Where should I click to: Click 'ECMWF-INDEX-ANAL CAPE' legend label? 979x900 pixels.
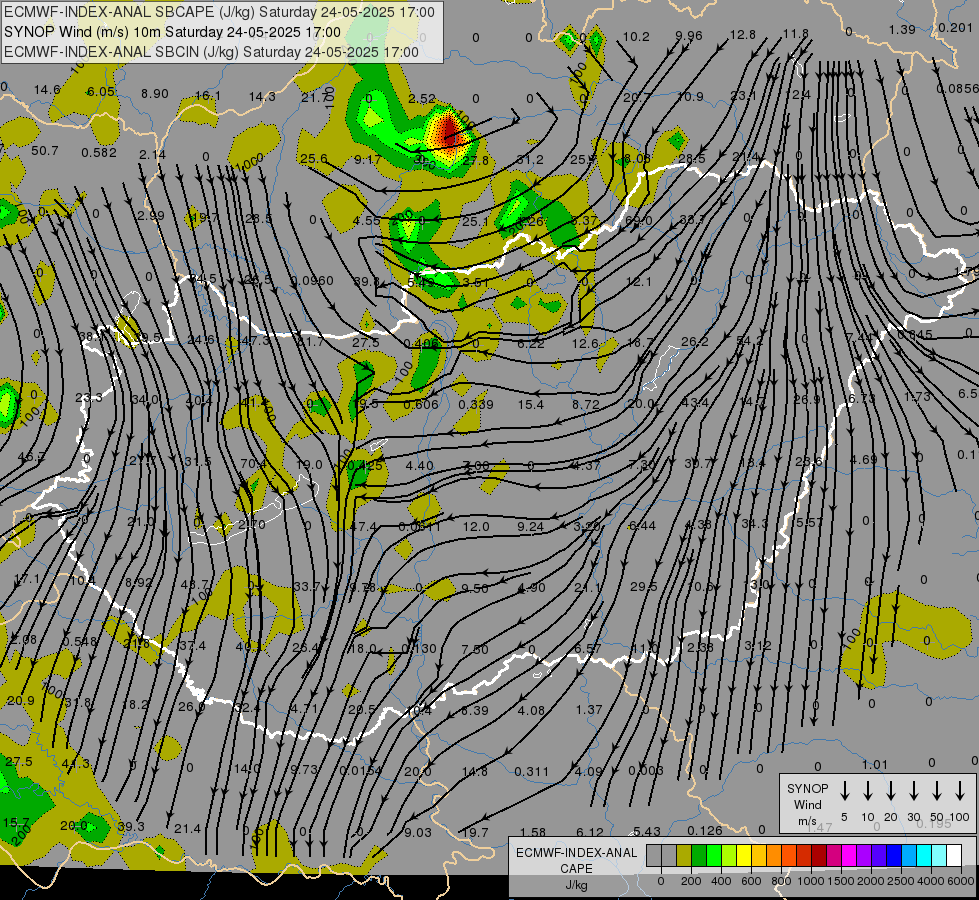(576, 861)
